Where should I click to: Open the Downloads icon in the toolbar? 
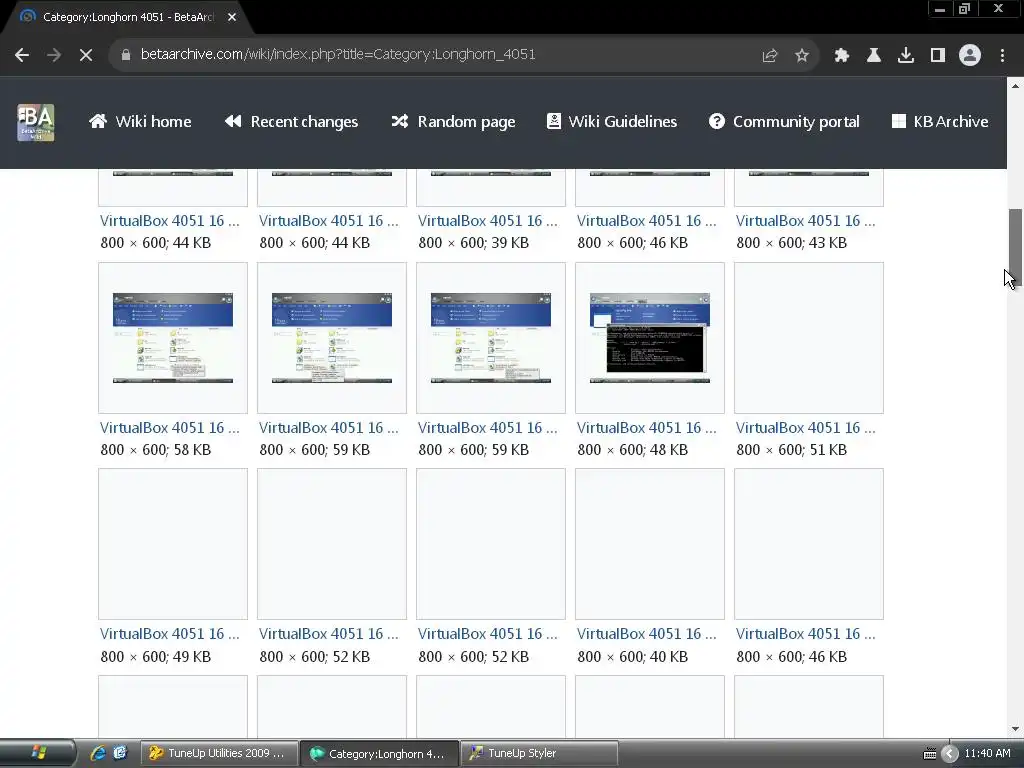[x=906, y=56]
